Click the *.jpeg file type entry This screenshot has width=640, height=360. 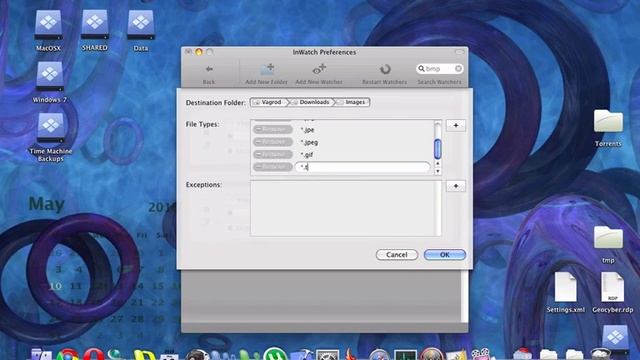[x=309, y=142]
